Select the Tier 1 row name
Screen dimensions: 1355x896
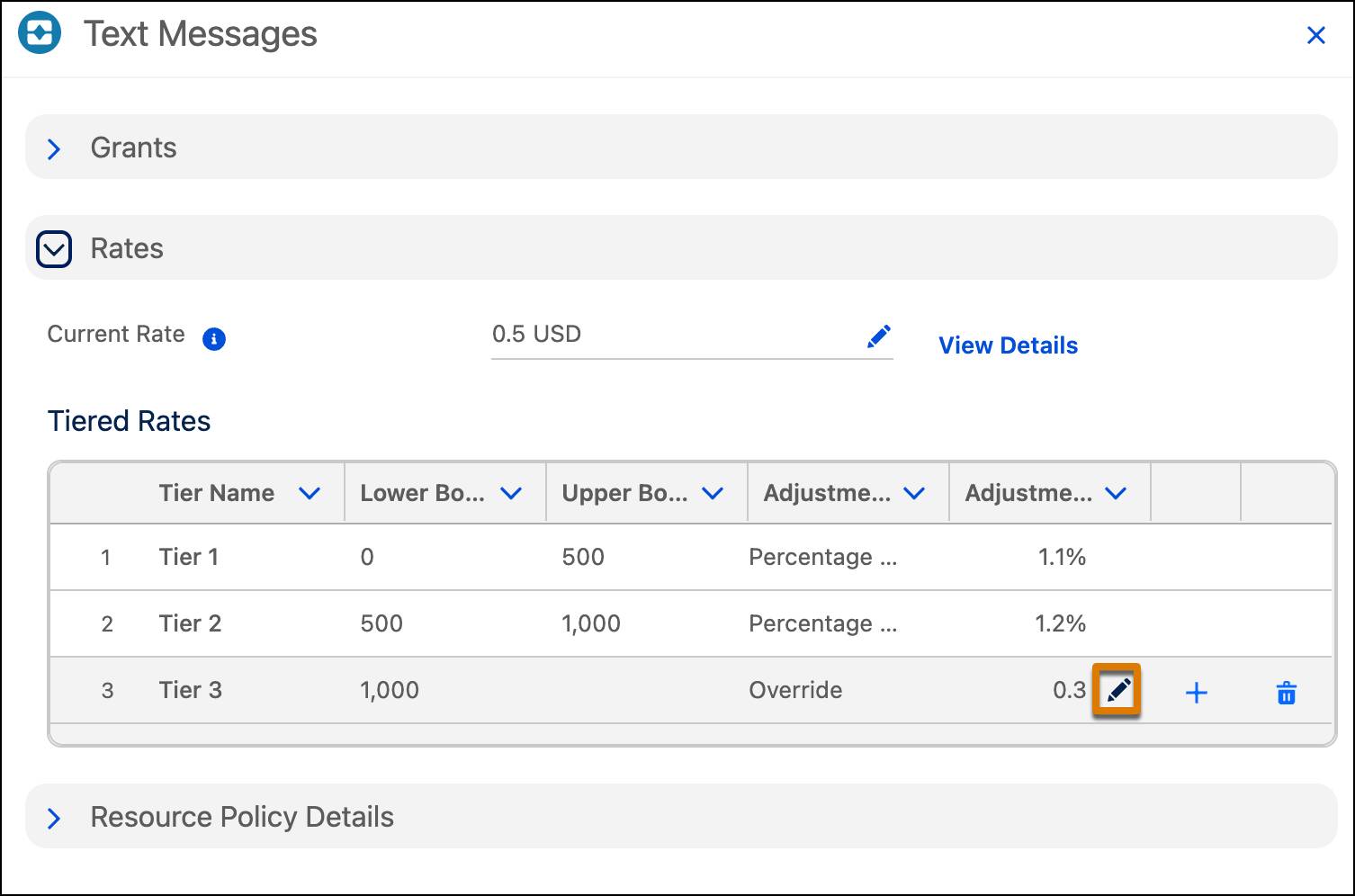[189, 557]
